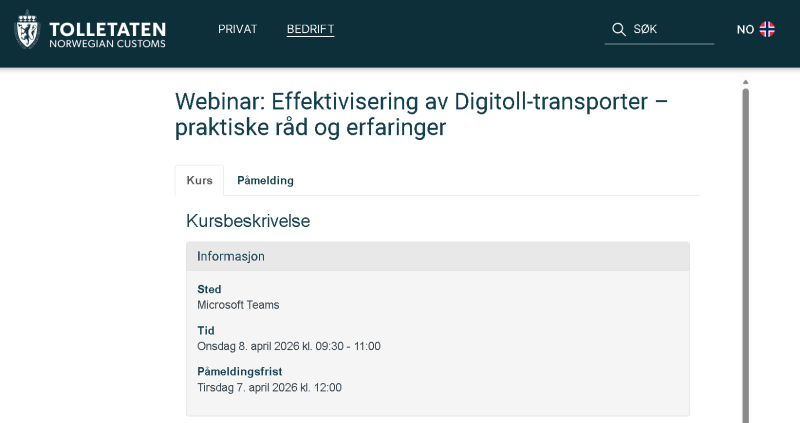Click the Påmeldingsfrist label
The height and width of the screenshot is (423, 800).
(x=239, y=371)
